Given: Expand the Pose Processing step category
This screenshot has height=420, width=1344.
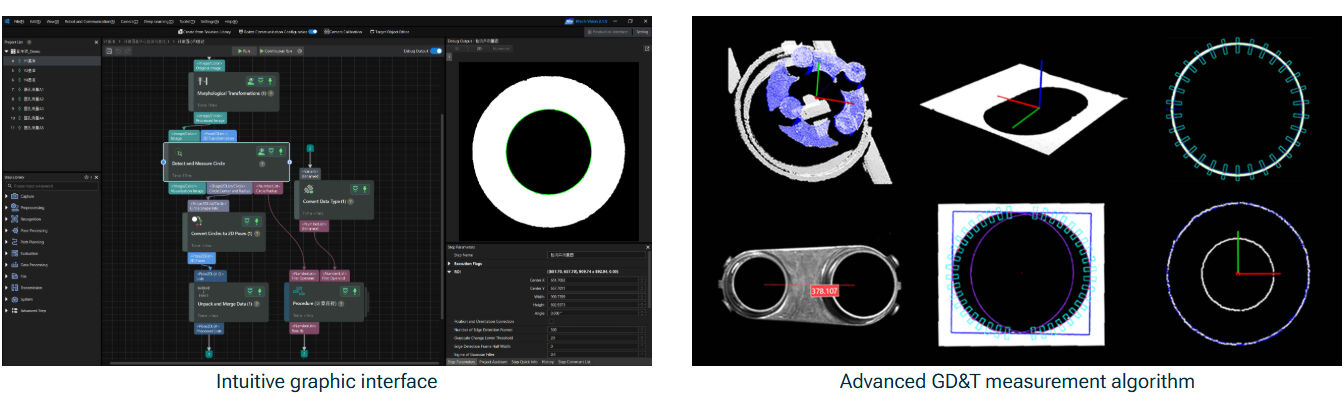Looking at the screenshot, I should coord(6,230).
